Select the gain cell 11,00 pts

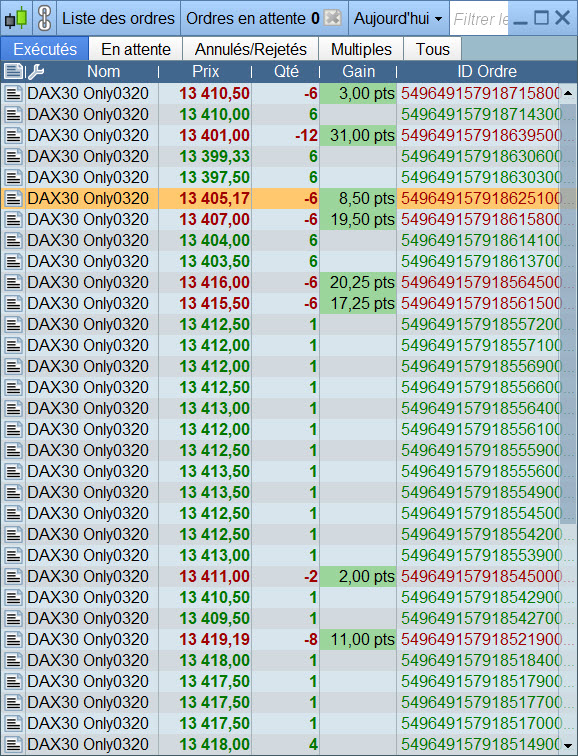click(x=358, y=639)
